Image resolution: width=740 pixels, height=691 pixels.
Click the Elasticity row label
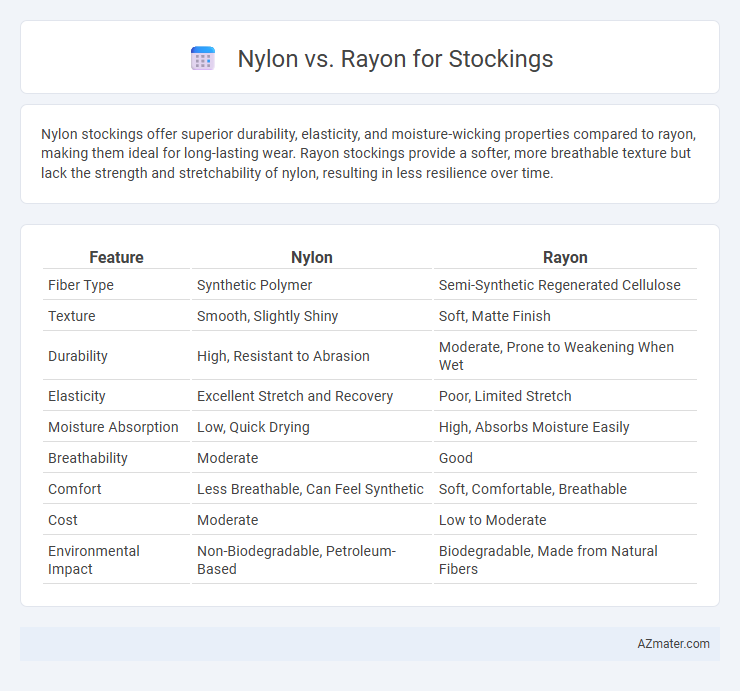(x=76, y=396)
